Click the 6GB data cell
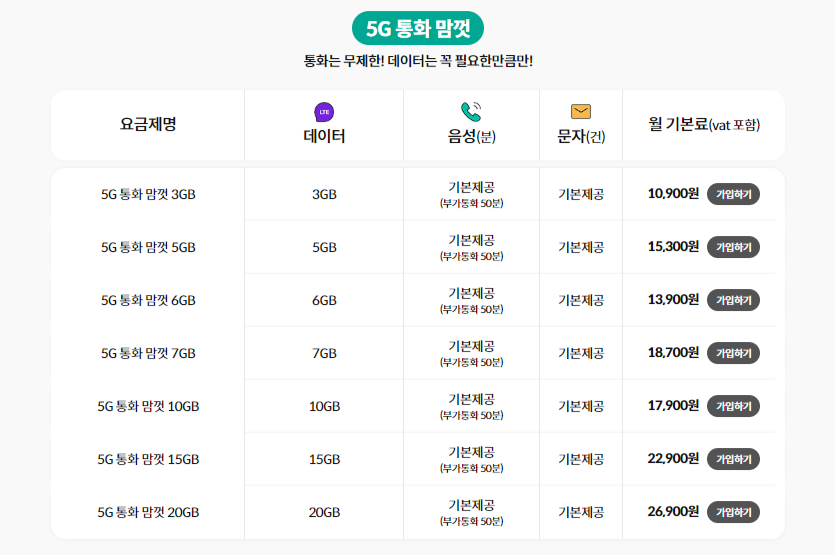835x555 pixels. [324, 300]
